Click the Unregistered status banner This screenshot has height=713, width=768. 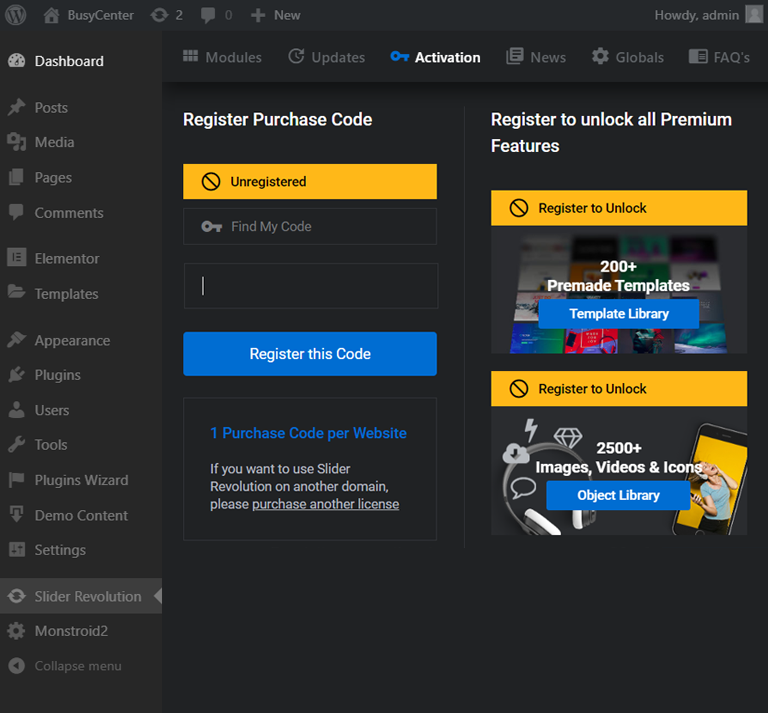pyautogui.click(x=310, y=182)
